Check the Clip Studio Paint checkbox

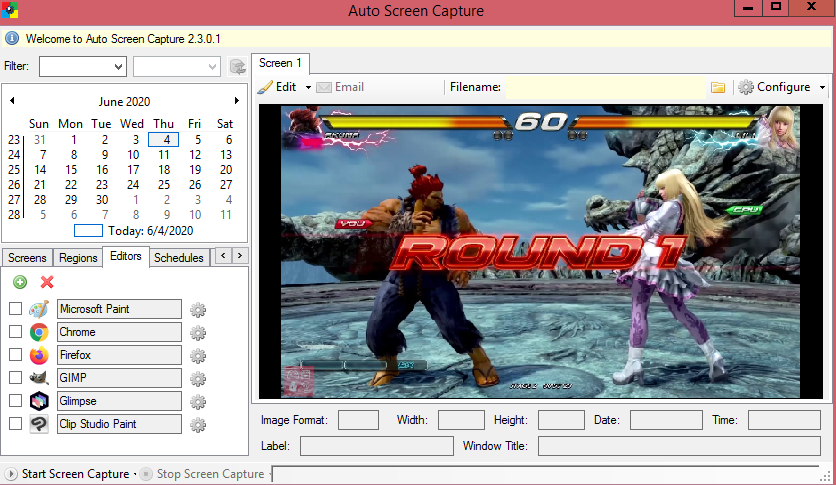pos(15,423)
